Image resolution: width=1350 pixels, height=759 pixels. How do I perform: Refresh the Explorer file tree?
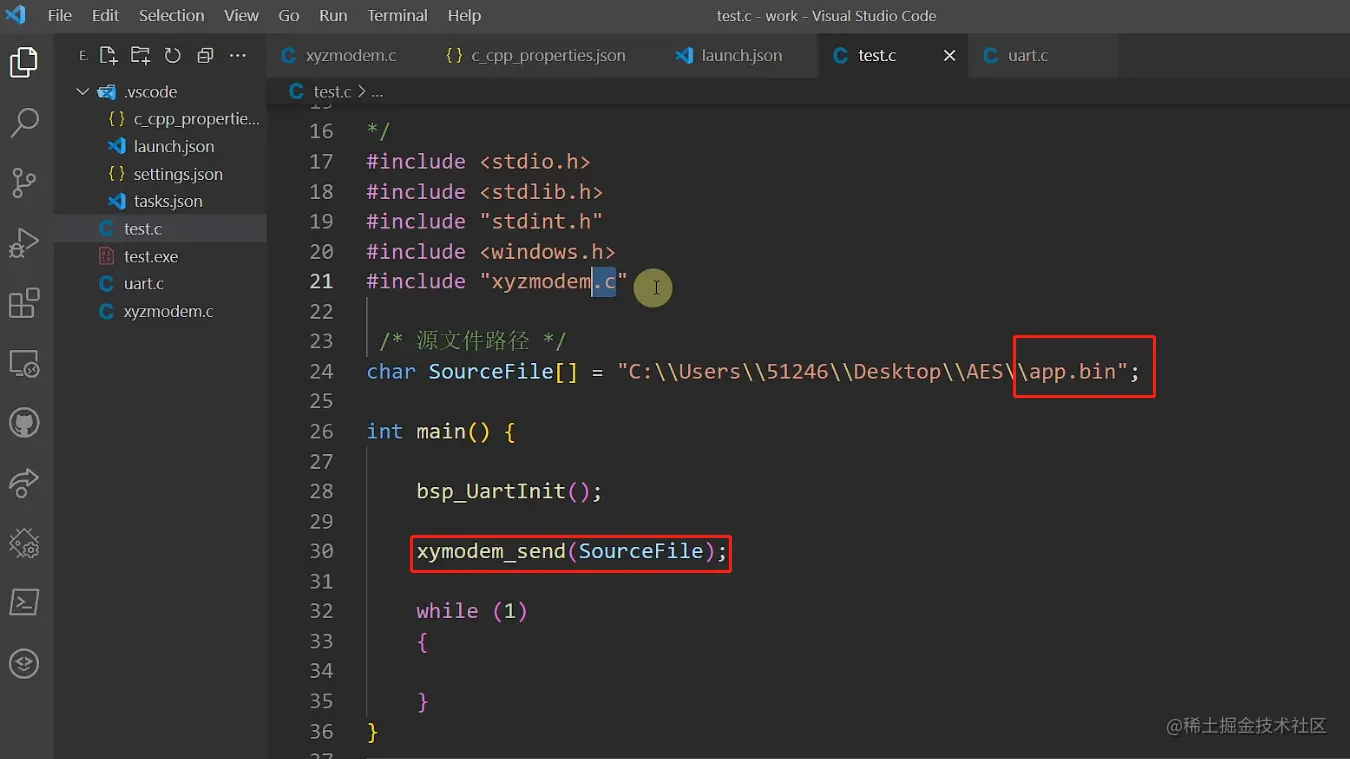coord(173,56)
